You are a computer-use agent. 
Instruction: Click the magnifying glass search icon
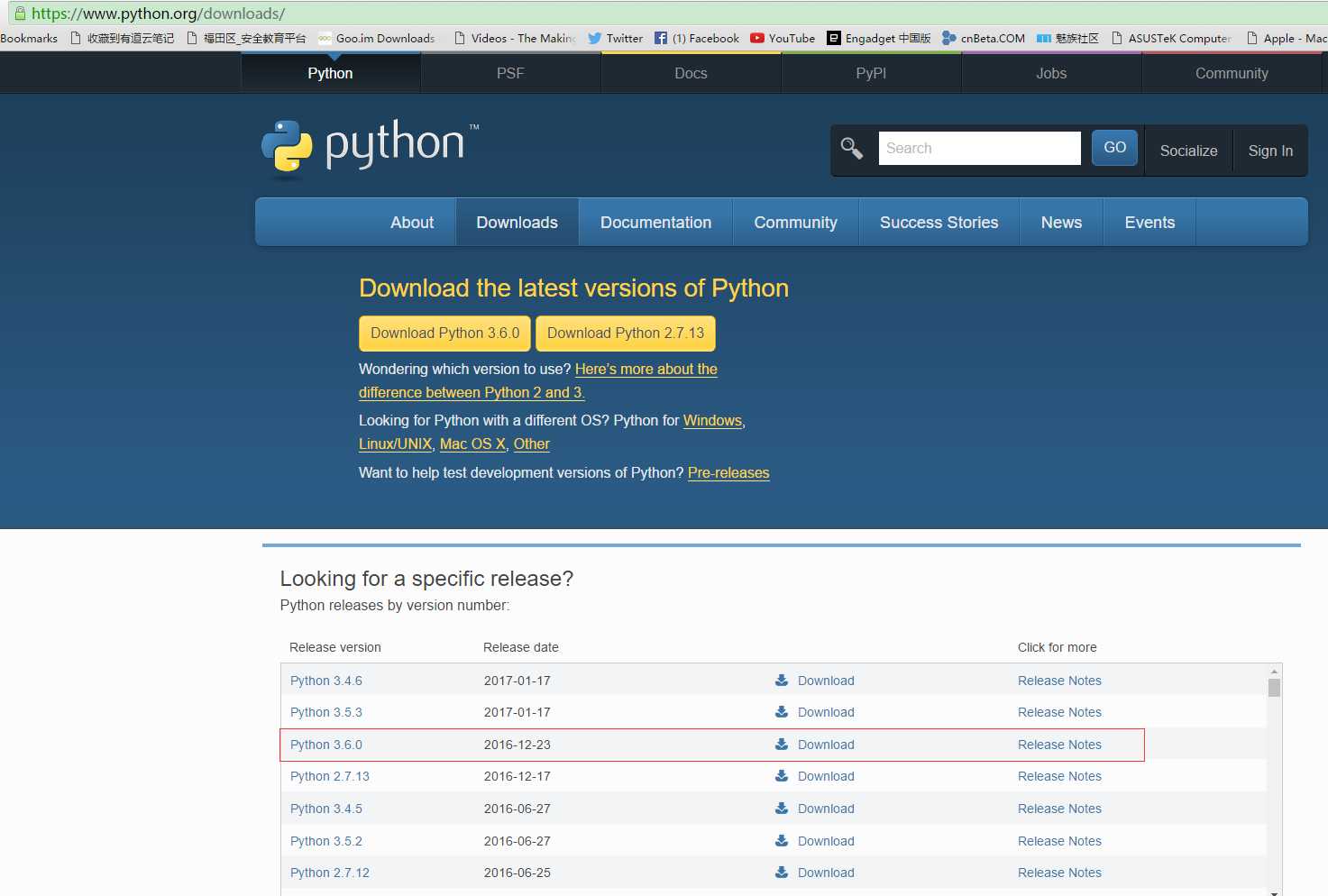point(852,148)
